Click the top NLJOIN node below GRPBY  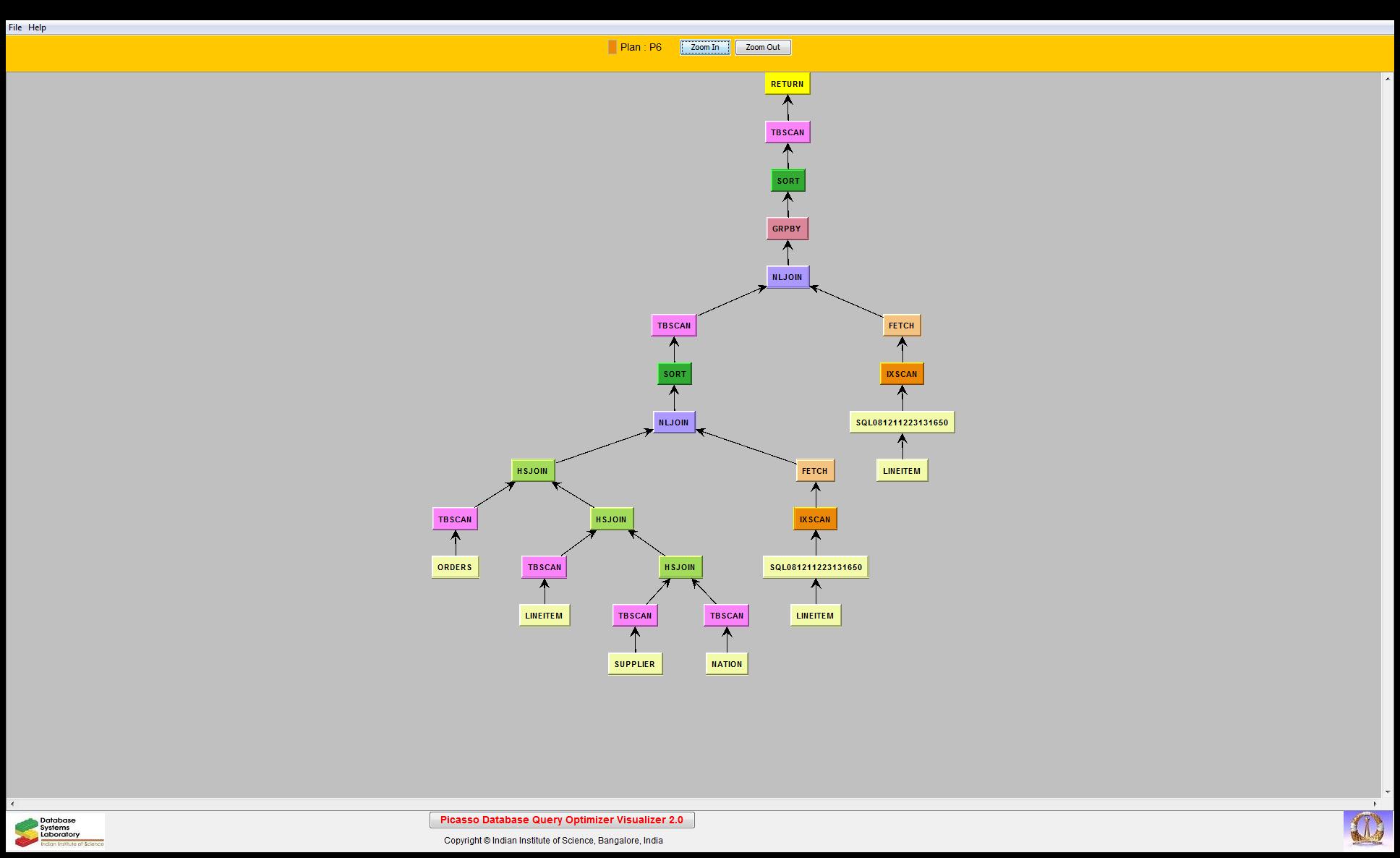click(x=787, y=277)
